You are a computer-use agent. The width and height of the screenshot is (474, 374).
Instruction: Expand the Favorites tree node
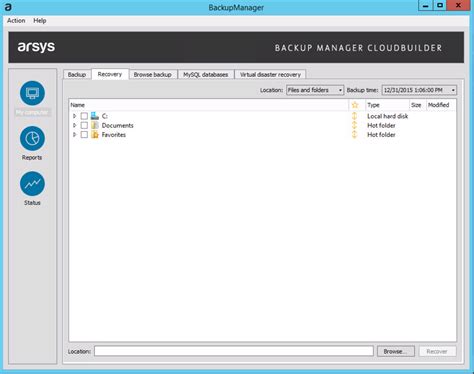tap(75, 135)
